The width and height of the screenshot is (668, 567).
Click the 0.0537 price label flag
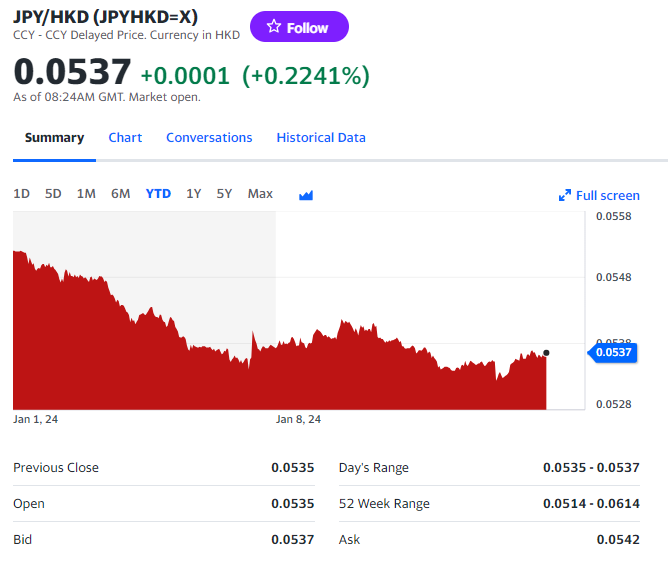pos(613,352)
